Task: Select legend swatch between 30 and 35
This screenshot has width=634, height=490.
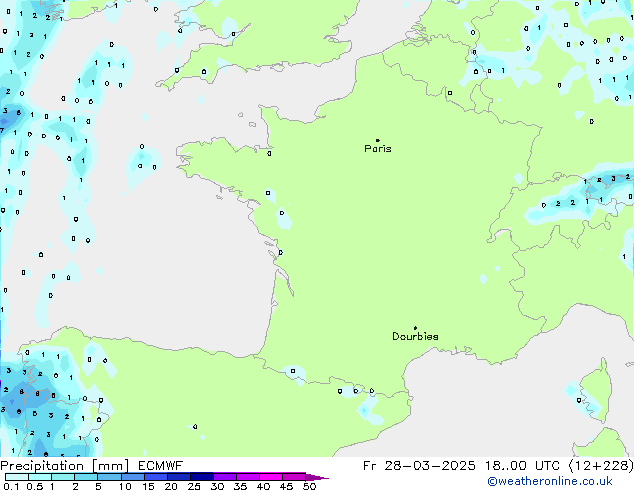Action: point(225,477)
